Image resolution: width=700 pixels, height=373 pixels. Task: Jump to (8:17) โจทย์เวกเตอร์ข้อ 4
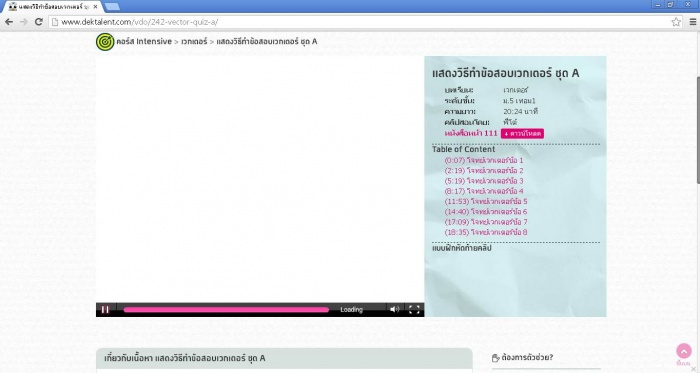click(483, 191)
